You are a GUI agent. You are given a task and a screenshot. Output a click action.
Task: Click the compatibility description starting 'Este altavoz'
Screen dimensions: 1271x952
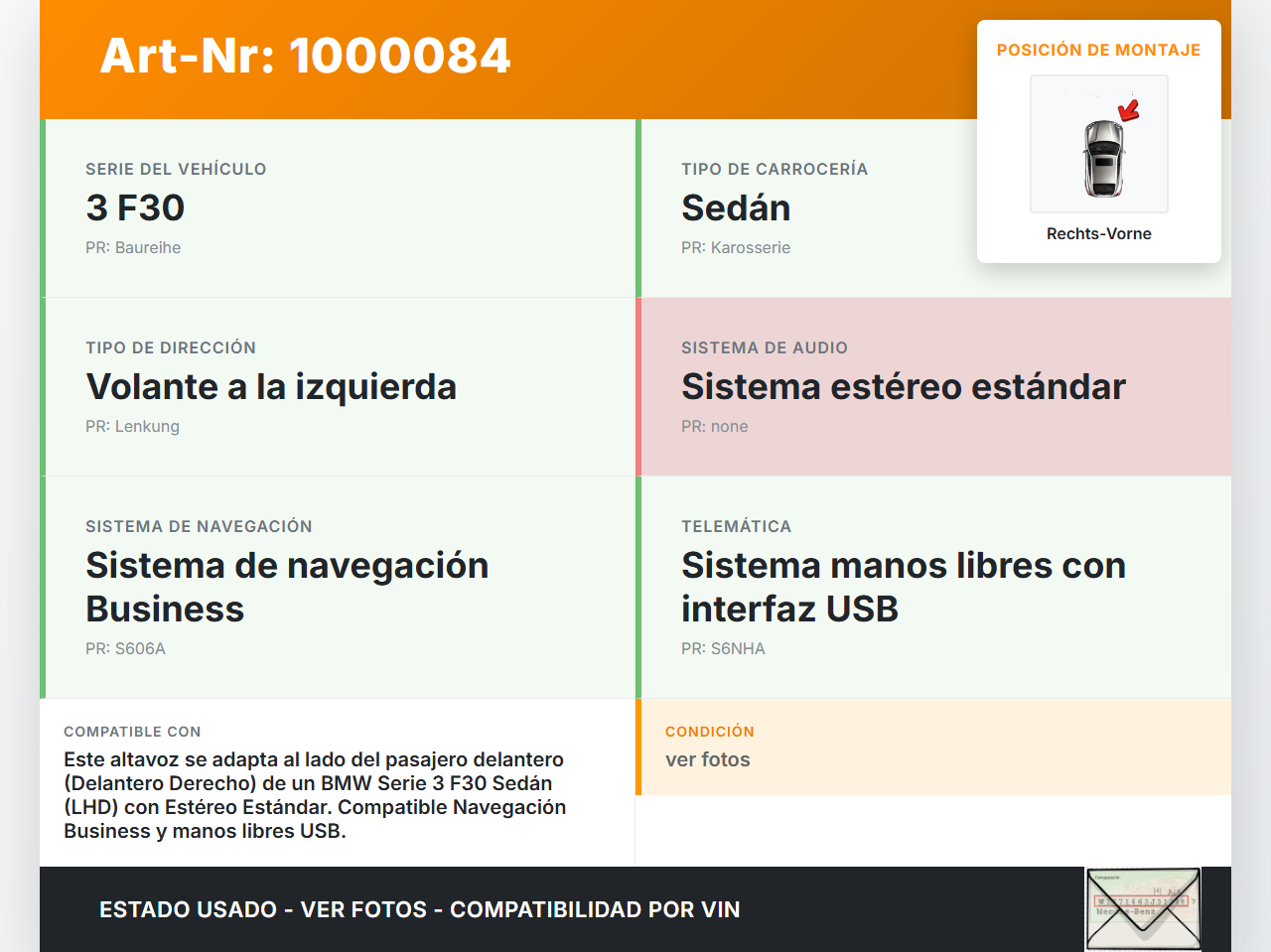pos(315,795)
